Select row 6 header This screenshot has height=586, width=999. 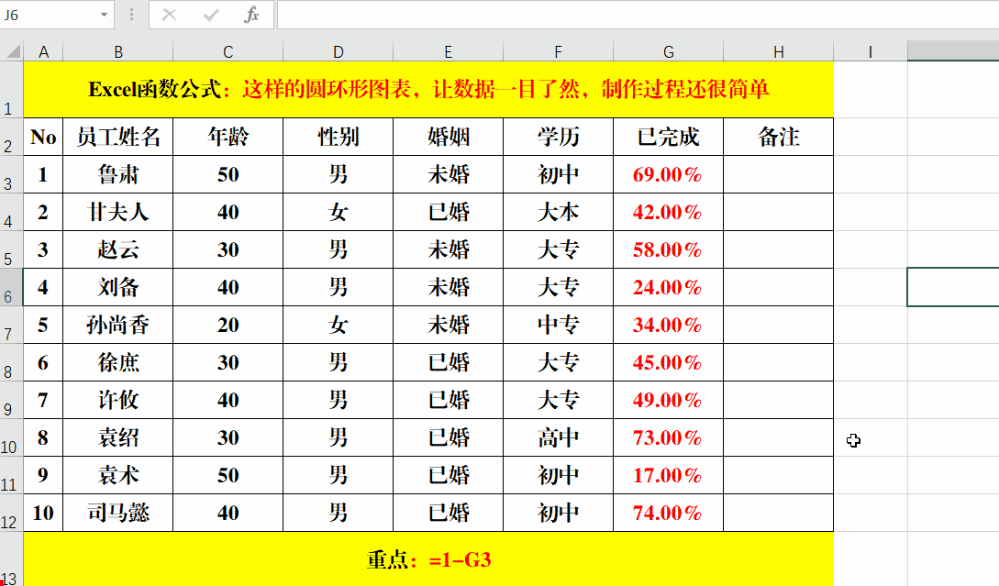pos(11,287)
